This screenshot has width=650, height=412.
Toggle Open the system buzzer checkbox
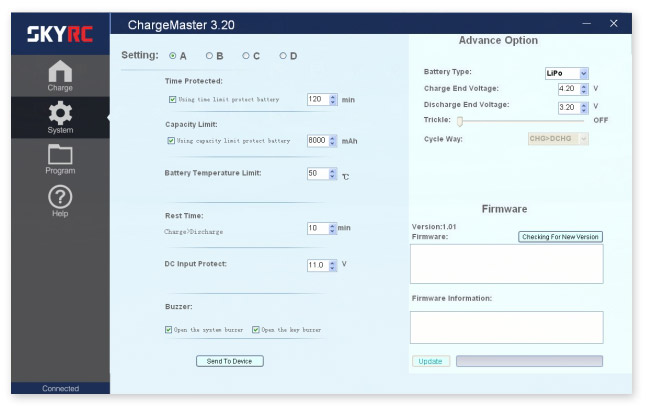pyautogui.click(x=168, y=330)
